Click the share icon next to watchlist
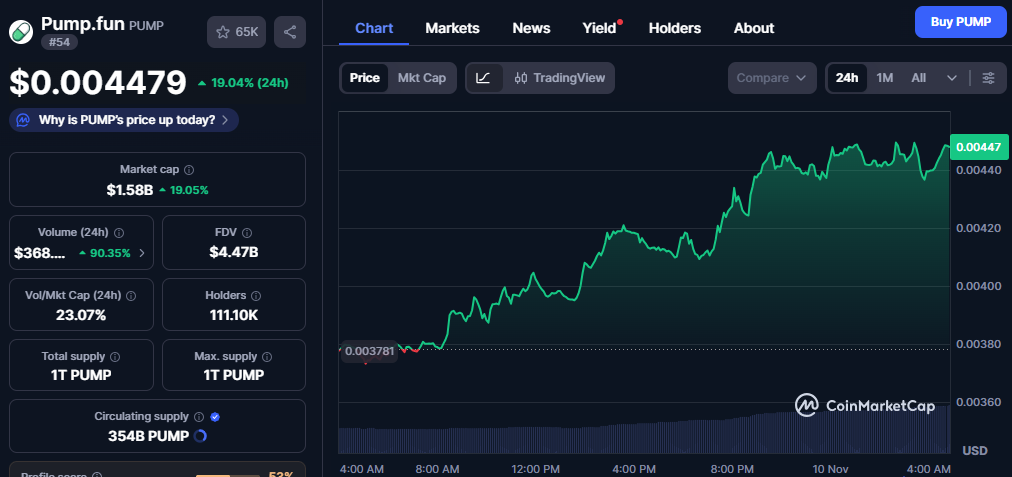Image resolution: width=1012 pixels, height=477 pixels. pyautogui.click(x=290, y=32)
